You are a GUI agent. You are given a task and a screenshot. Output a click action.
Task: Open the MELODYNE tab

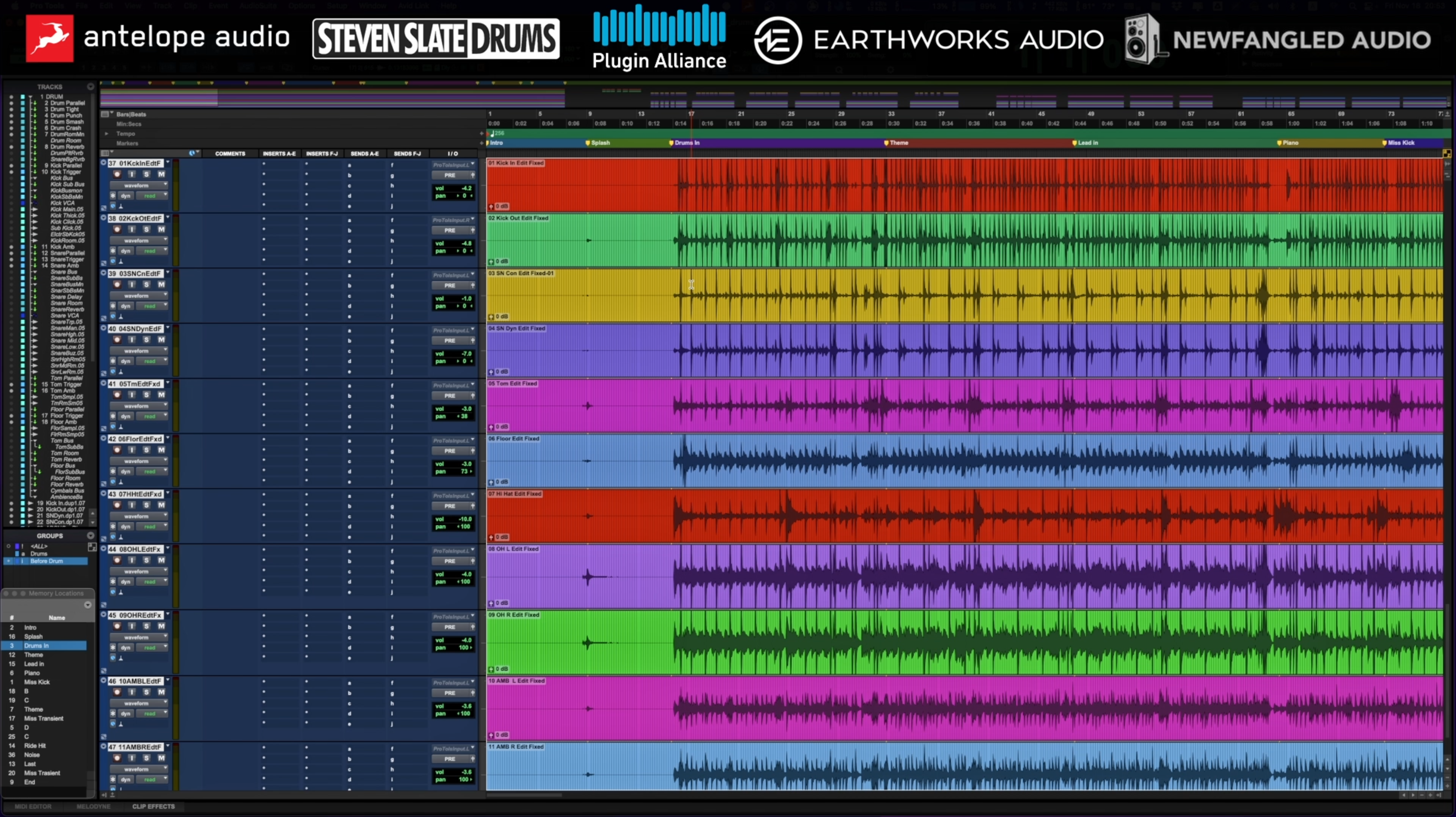[93, 807]
